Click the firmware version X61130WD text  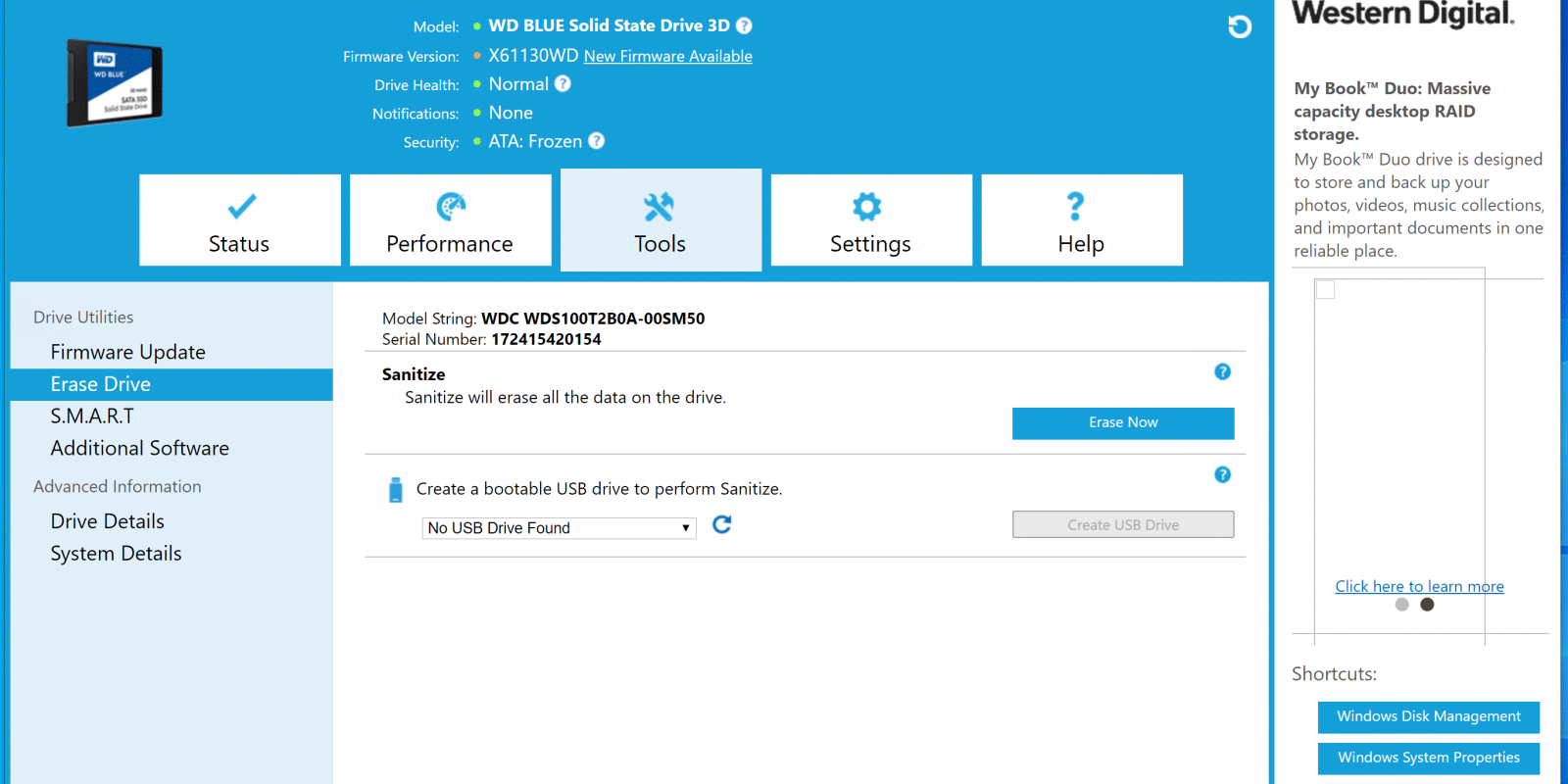533,56
